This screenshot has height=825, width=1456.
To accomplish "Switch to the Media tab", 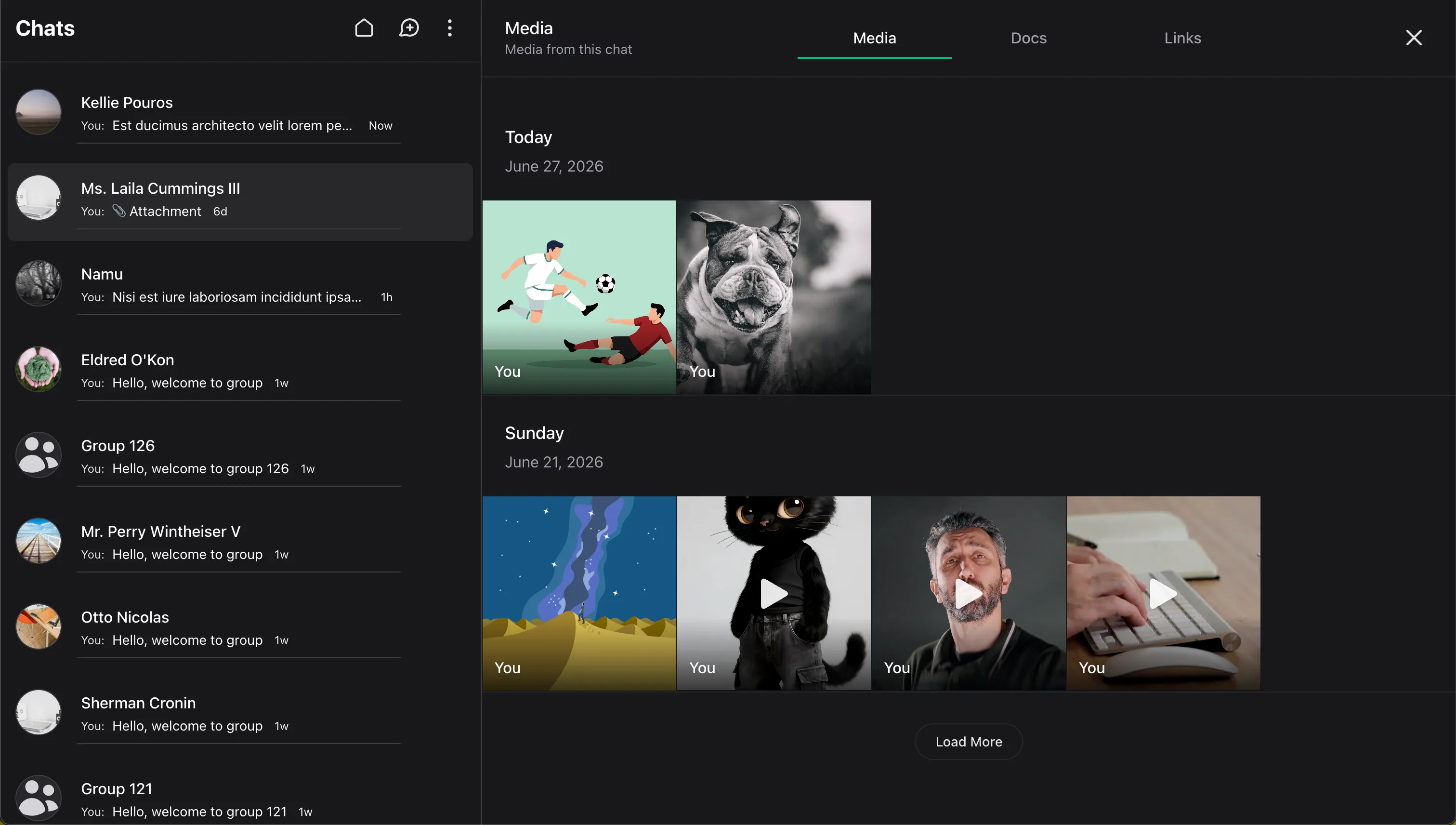I will [x=874, y=38].
